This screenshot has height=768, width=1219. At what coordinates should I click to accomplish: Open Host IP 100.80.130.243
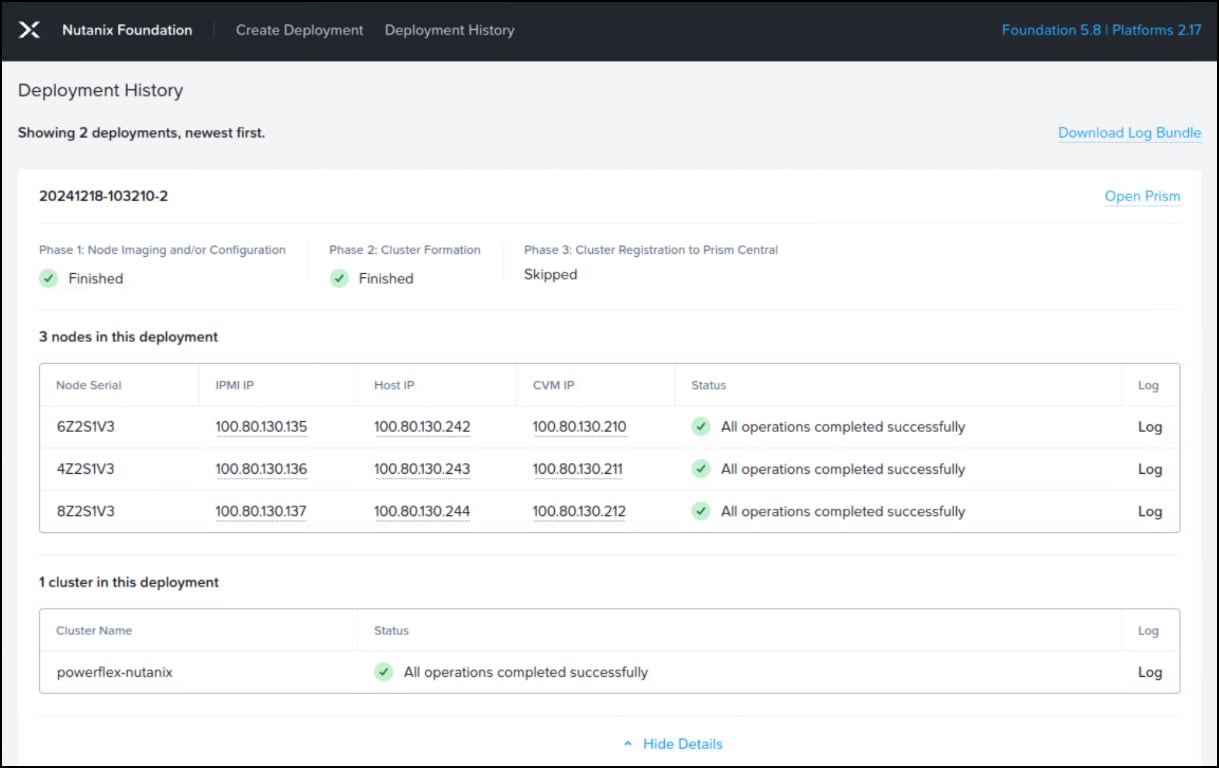[422, 469]
